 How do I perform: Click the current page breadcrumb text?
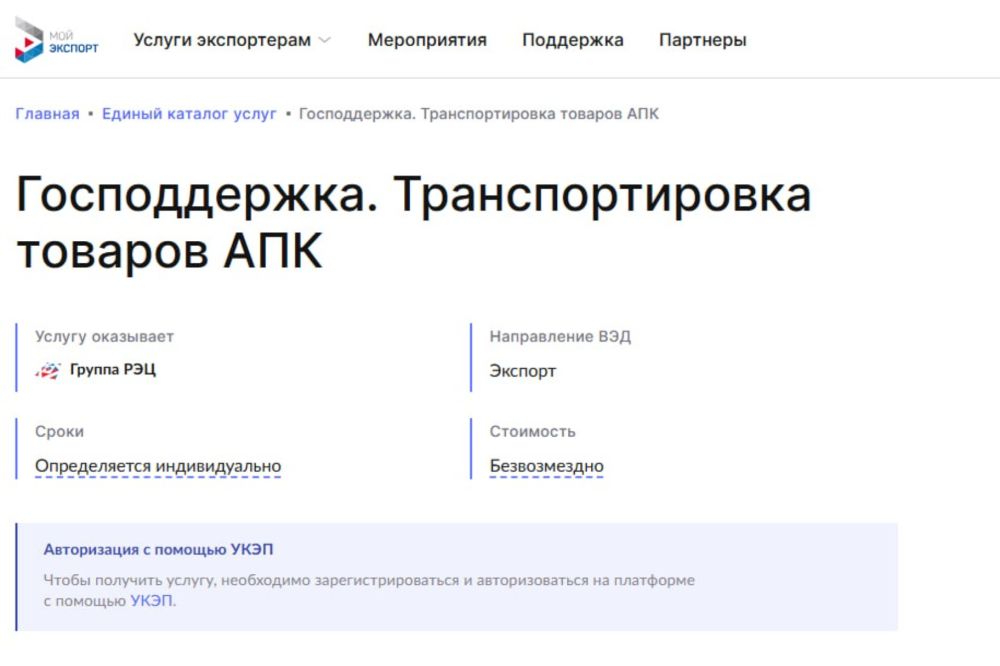point(479,113)
